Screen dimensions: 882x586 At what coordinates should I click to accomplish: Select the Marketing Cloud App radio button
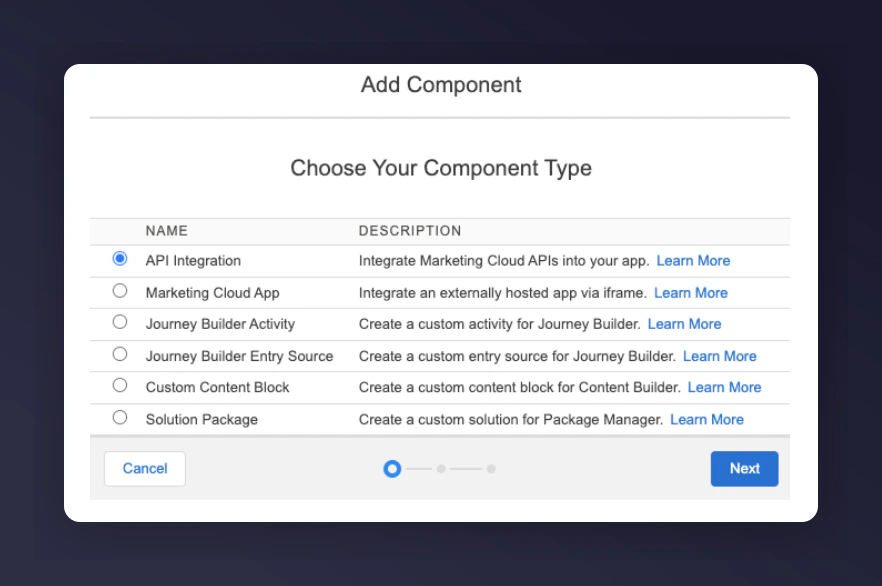coord(120,291)
